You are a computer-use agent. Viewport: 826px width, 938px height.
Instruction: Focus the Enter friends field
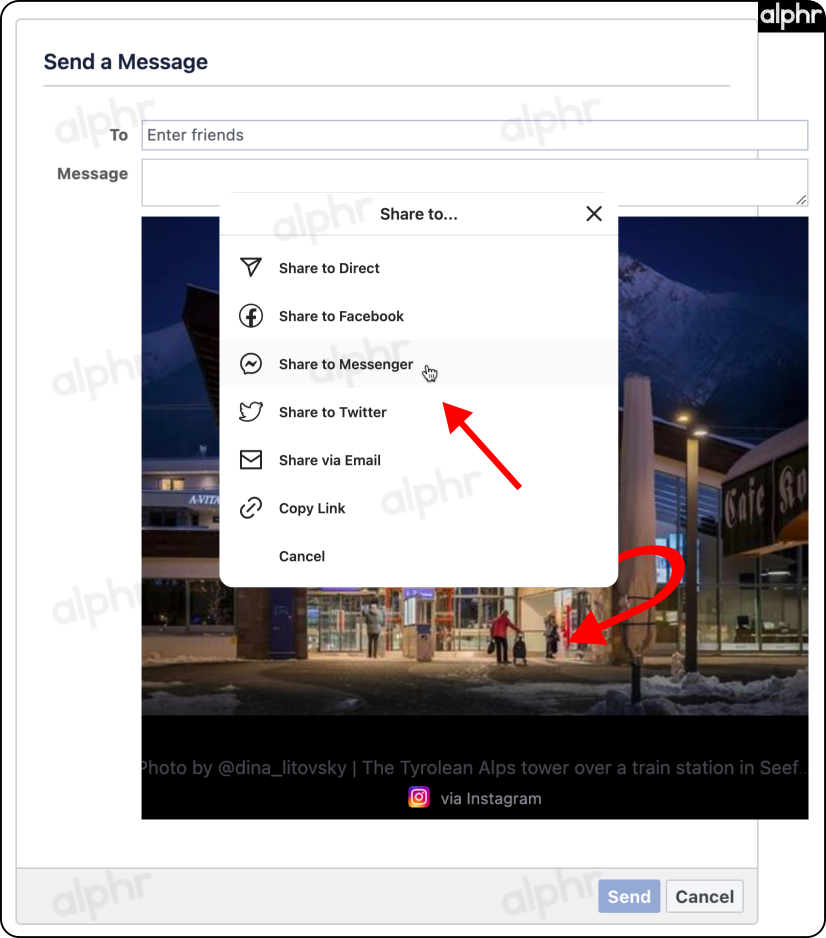[474, 135]
